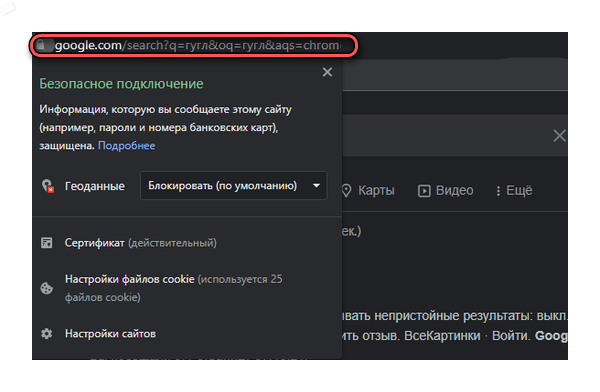This screenshot has width=600, height=392.
Task: Open the Ещё menu
Action: pyautogui.click(x=514, y=190)
